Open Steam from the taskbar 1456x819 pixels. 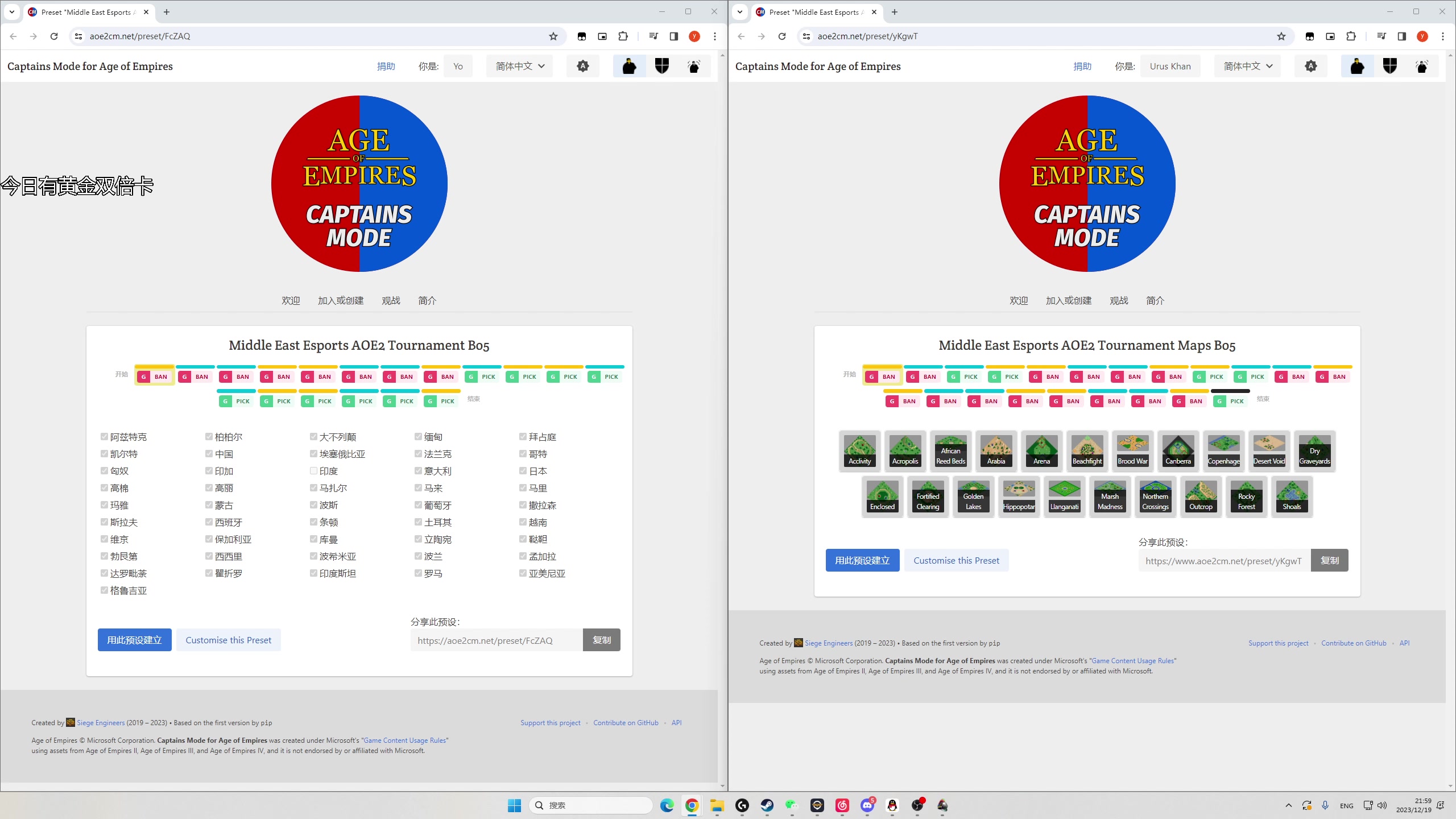pyautogui.click(x=767, y=805)
